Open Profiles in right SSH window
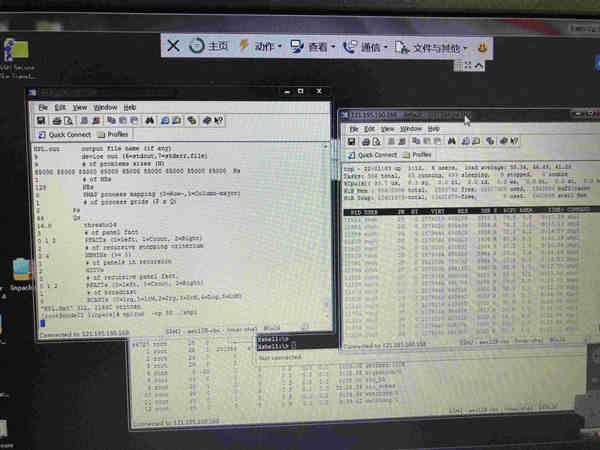Viewport: 600px width, 450px height. tap(417, 155)
